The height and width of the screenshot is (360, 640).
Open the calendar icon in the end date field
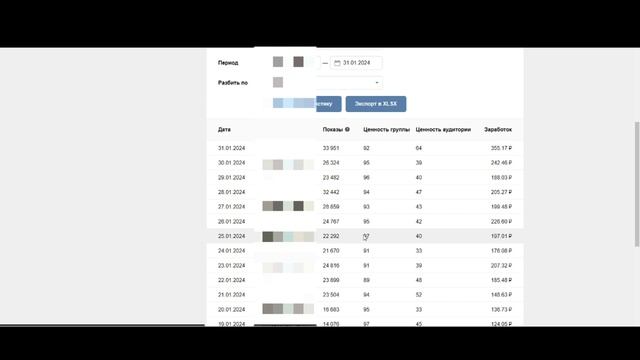point(337,63)
